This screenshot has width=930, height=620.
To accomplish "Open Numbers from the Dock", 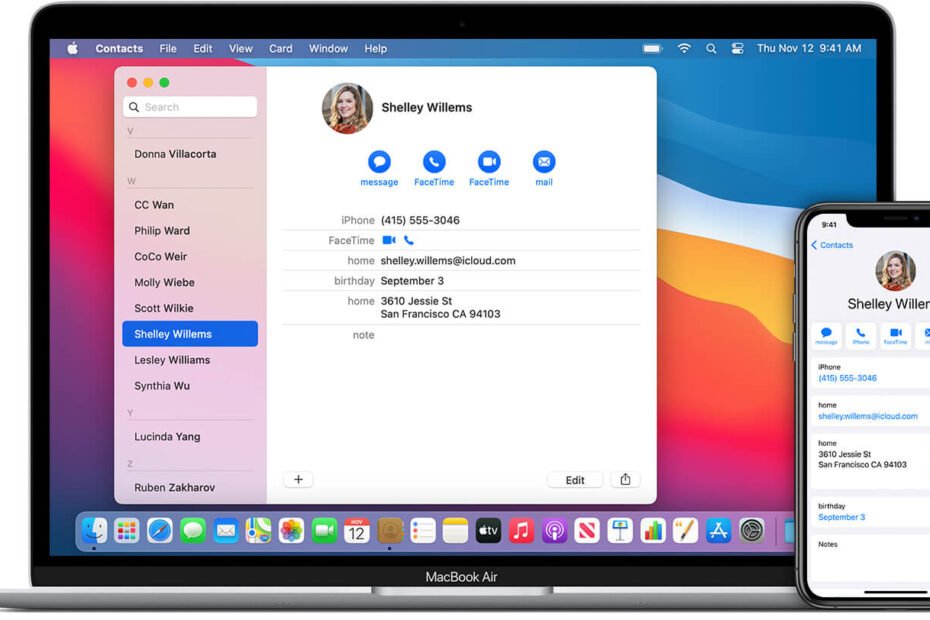I will pyautogui.click(x=652, y=530).
